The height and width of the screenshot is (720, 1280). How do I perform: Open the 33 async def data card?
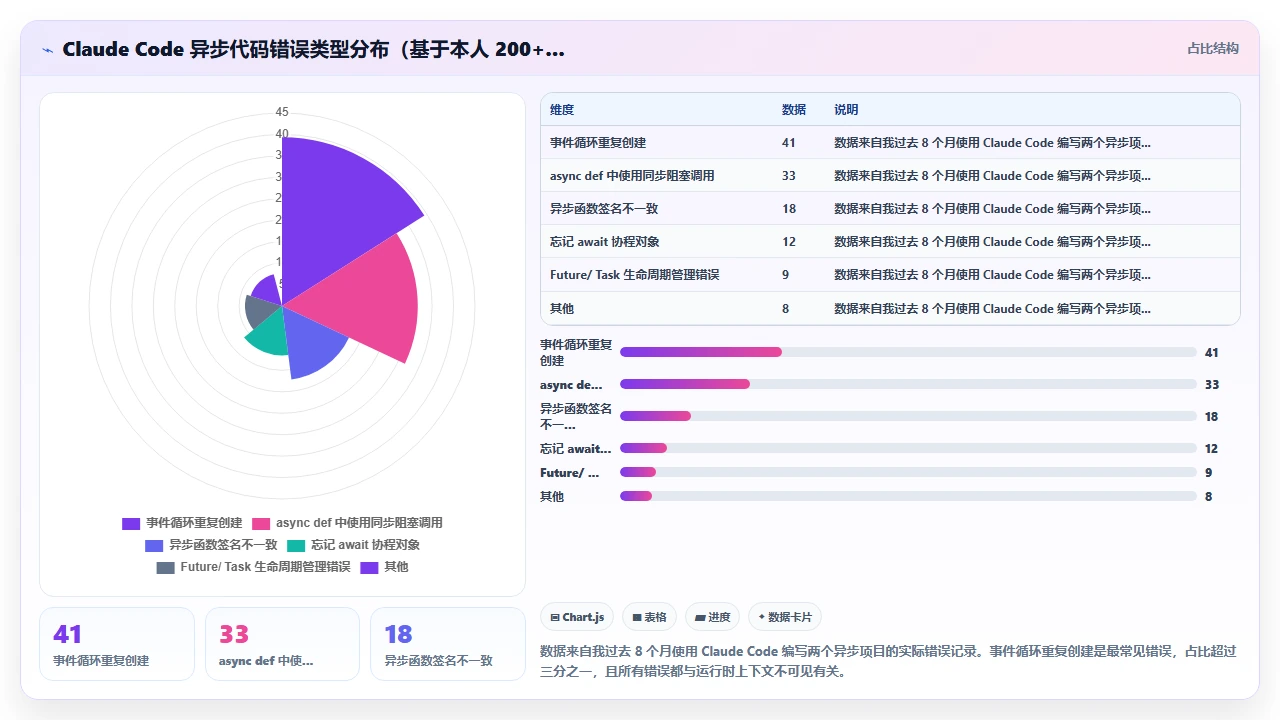pyautogui.click(x=282, y=644)
